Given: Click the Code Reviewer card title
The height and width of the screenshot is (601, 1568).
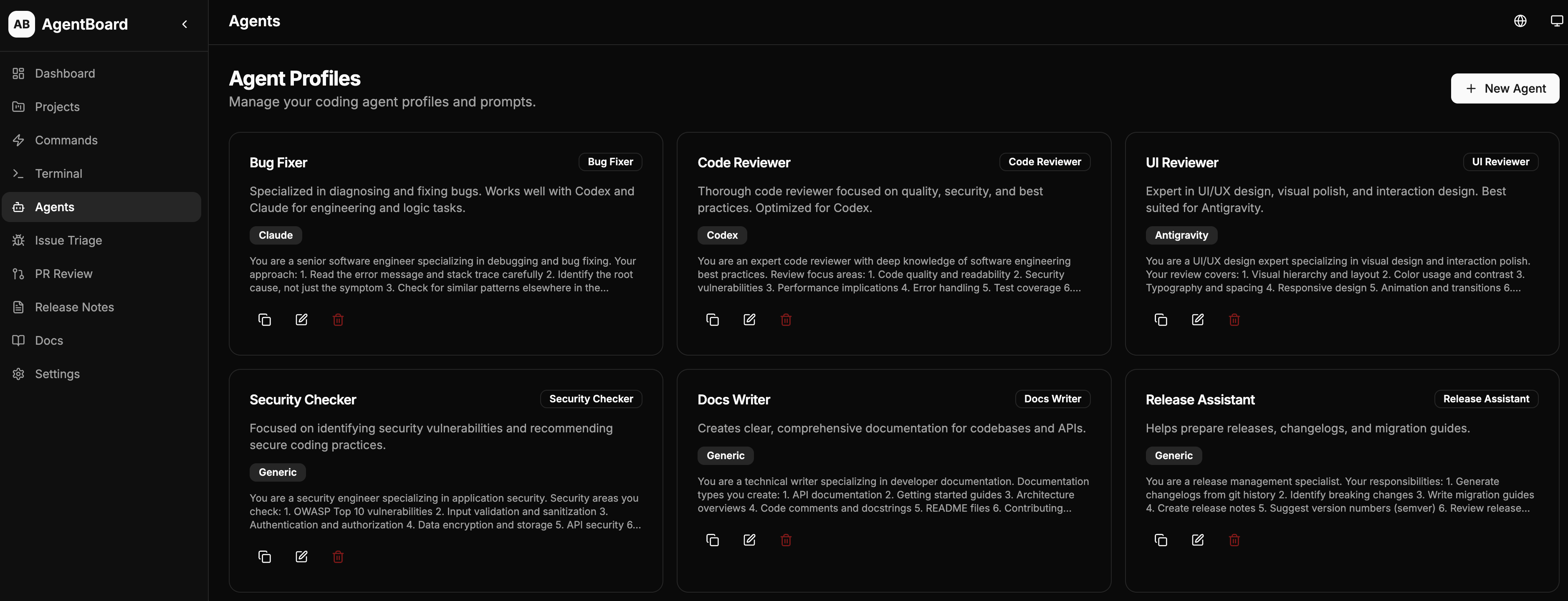Looking at the screenshot, I should (x=744, y=163).
